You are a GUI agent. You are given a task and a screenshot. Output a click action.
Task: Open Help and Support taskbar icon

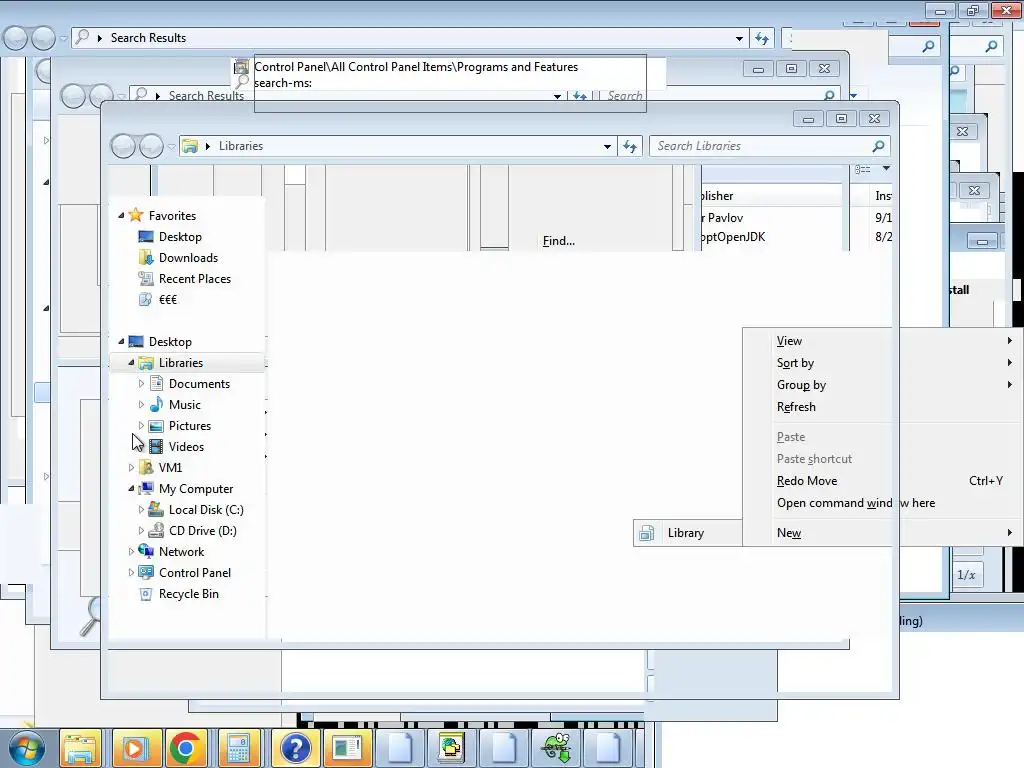click(295, 748)
